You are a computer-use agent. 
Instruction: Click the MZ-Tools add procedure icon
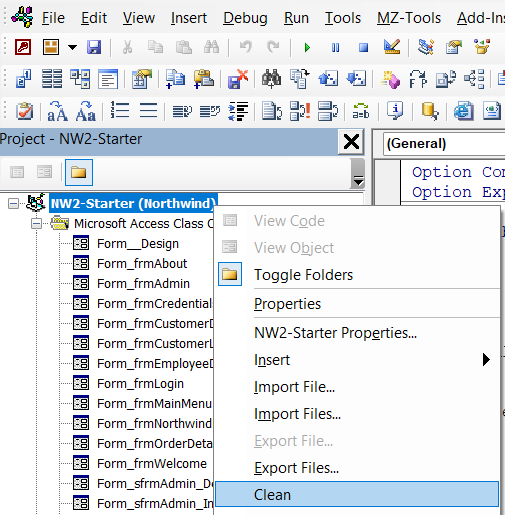tap(175, 79)
